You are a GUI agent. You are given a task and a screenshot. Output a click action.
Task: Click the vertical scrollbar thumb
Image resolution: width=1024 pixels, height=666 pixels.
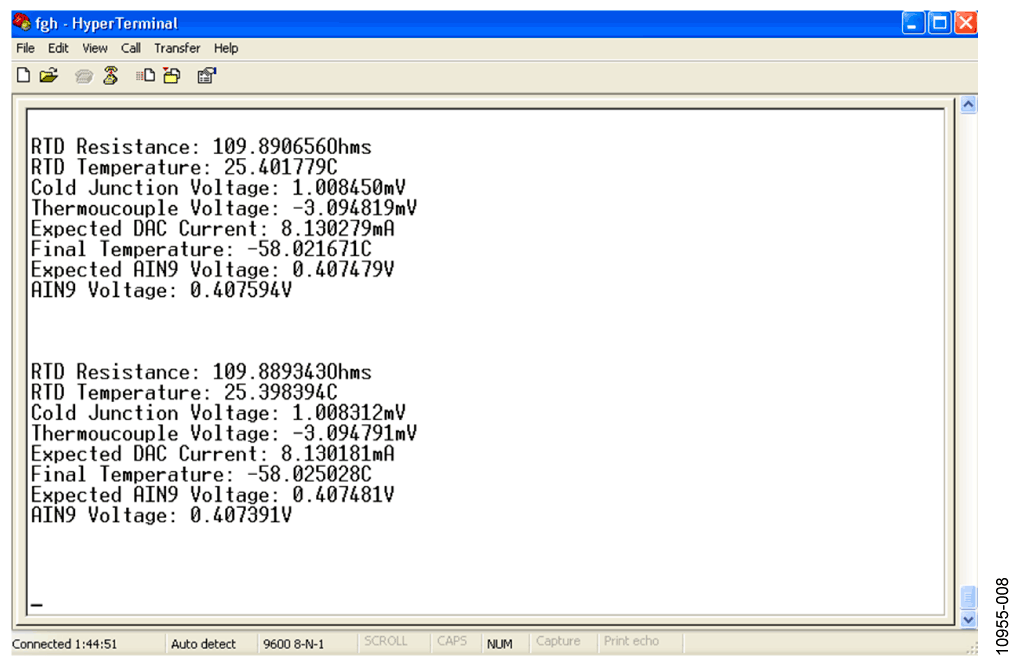click(968, 597)
